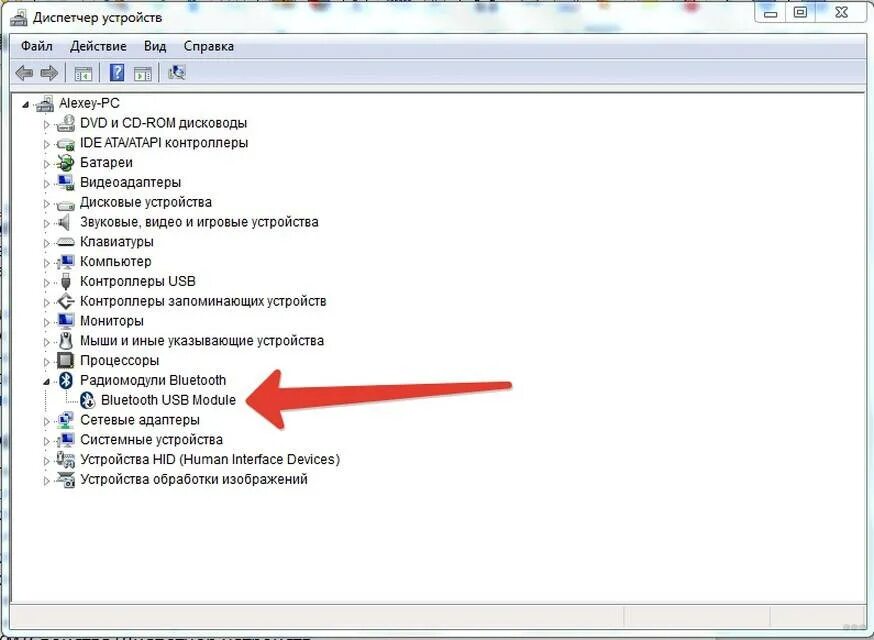Click the Bluetooth USB Module device icon

pos(88,400)
